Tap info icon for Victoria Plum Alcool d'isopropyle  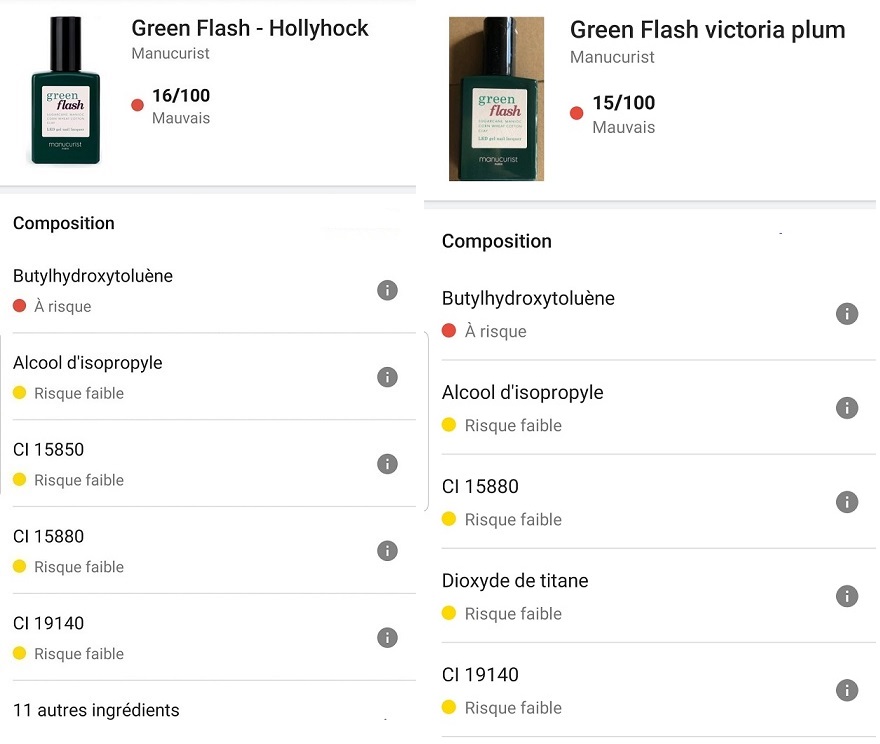847,408
